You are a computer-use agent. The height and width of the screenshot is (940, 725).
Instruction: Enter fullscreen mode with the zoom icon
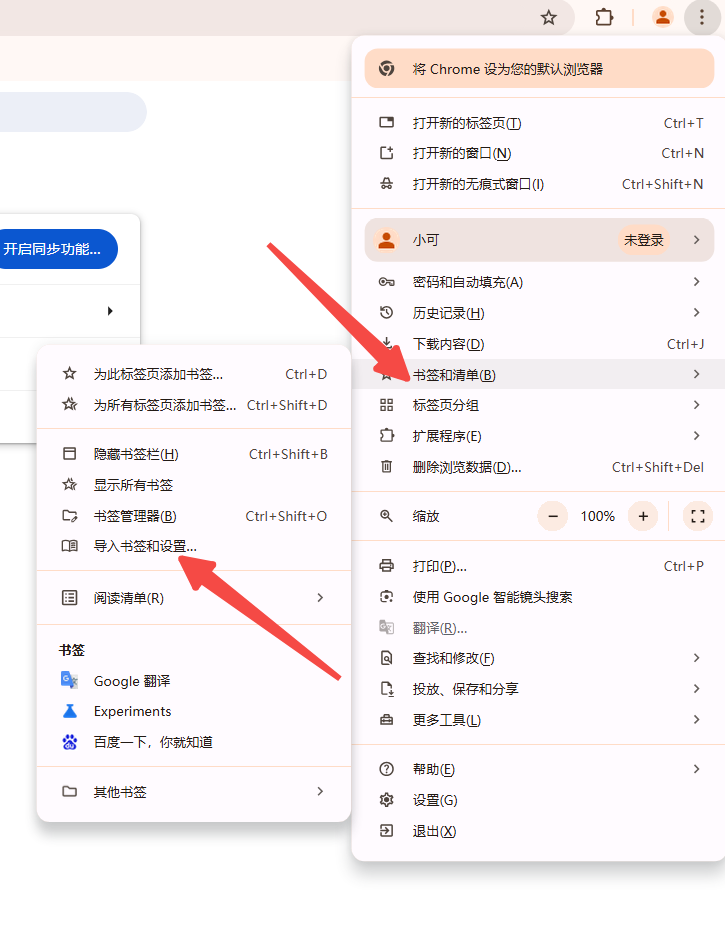[698, 516]
